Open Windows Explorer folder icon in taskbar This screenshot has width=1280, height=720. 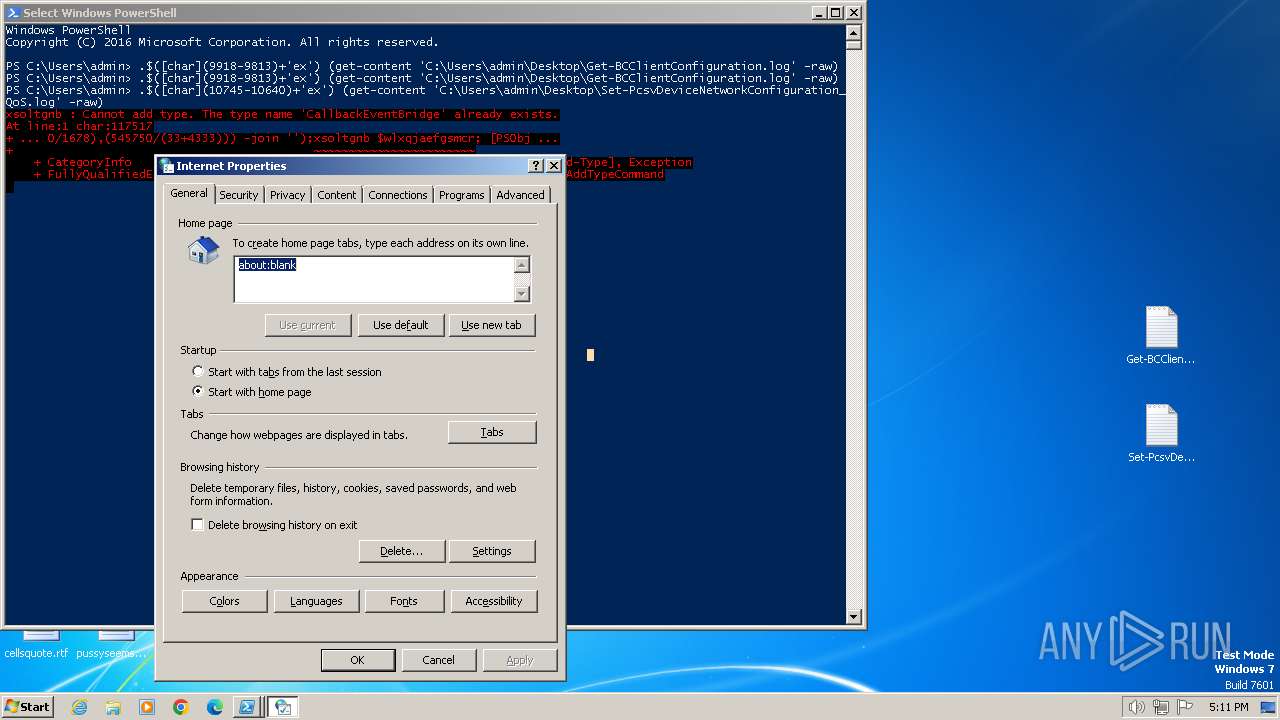click(113, 707)
